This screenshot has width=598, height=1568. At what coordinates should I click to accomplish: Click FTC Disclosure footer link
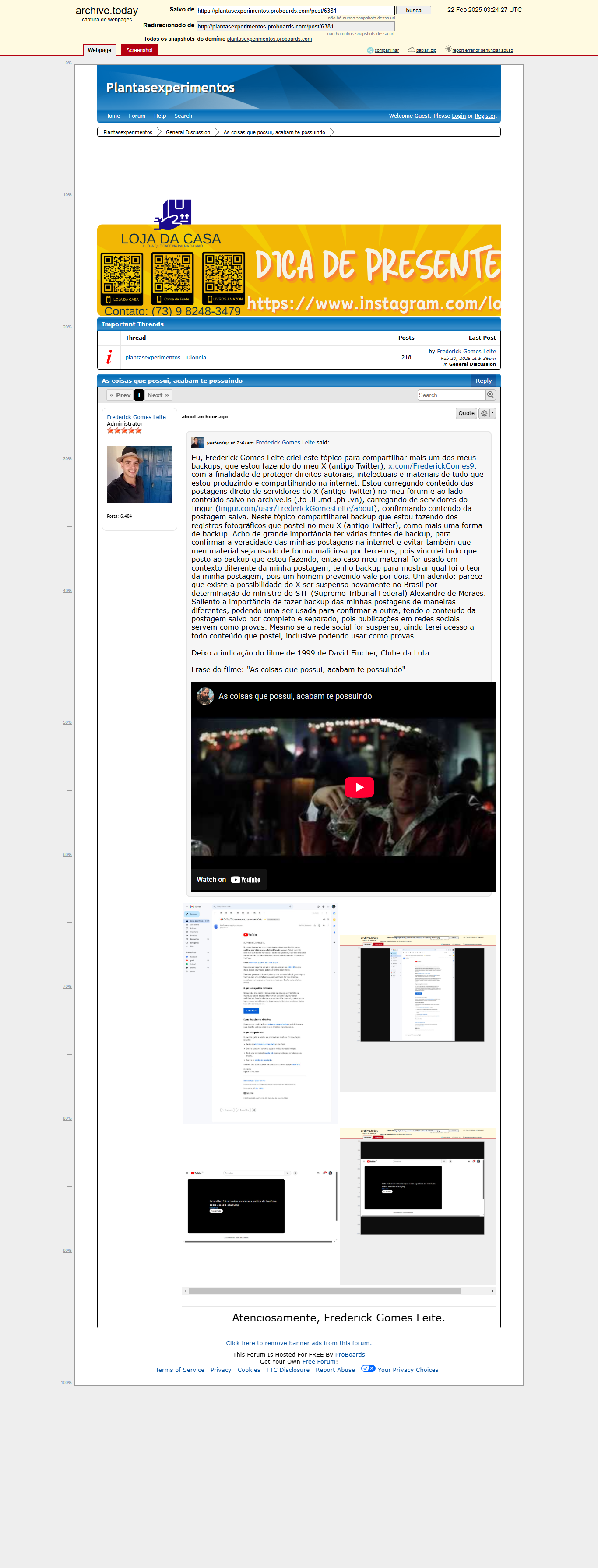[x=288, y=1370]
